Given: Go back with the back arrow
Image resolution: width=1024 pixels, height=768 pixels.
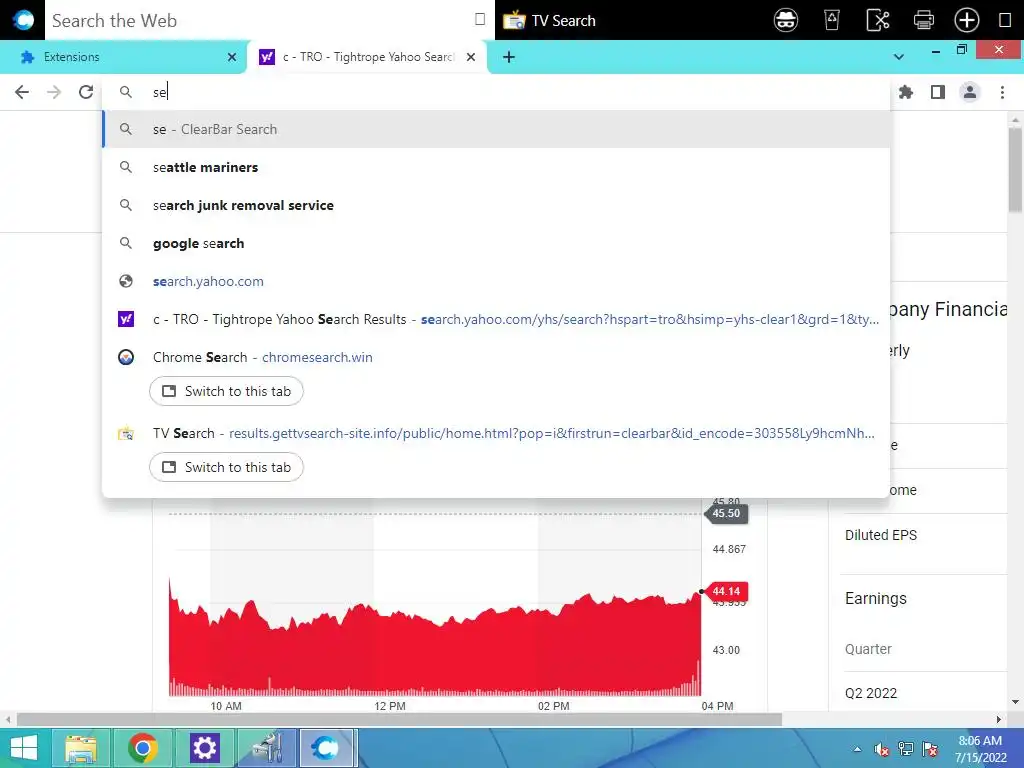Looking at the screenshot, I should tap(22, 92).
